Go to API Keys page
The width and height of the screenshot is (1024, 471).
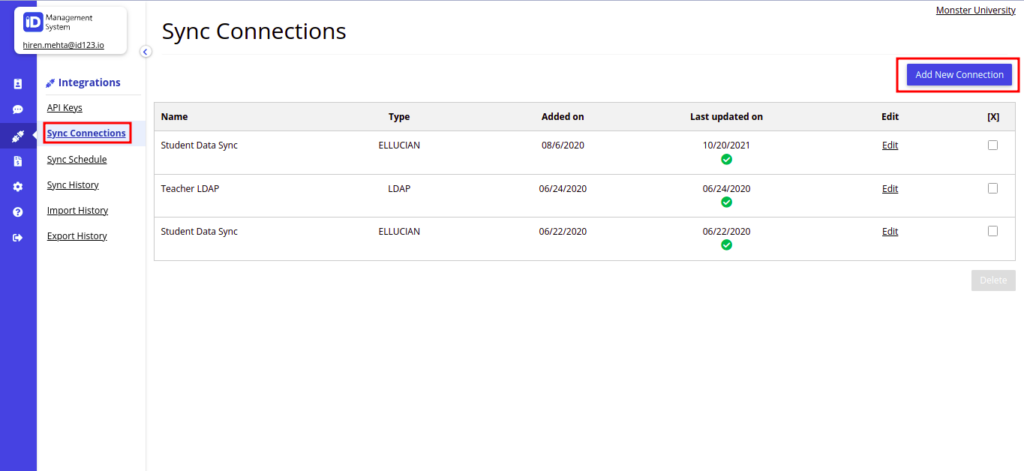[x=65, y=108]
